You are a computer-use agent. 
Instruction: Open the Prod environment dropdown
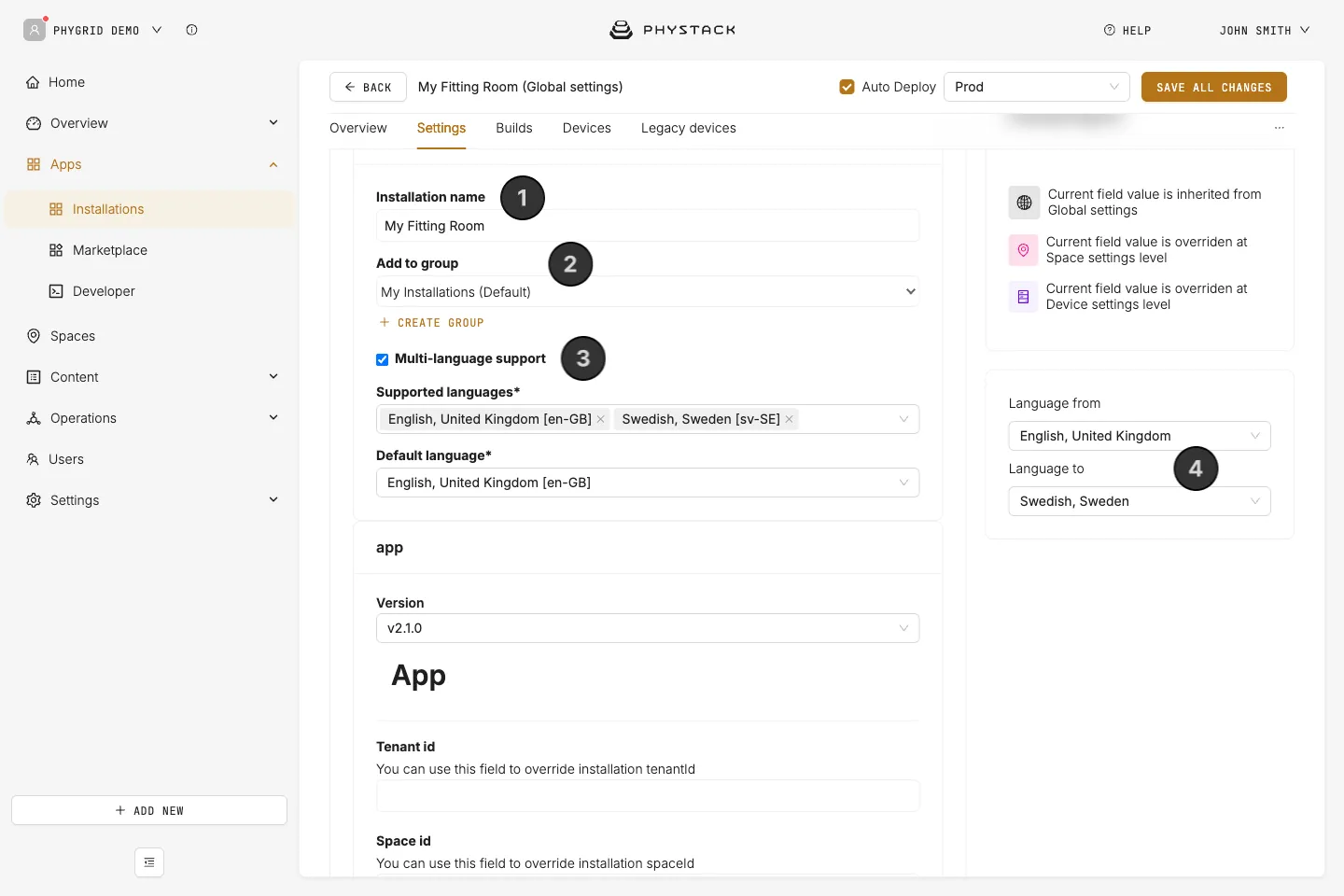point(1037,87)
